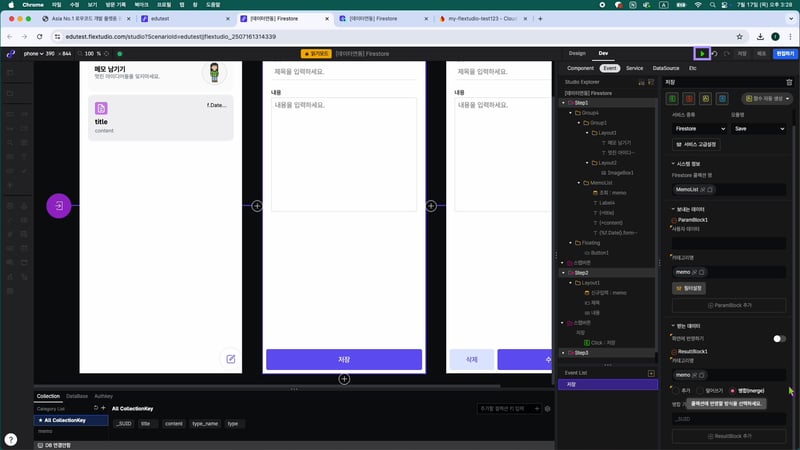
Task: Click the purple 저장 button on canvas
Action: pos(344,359)
